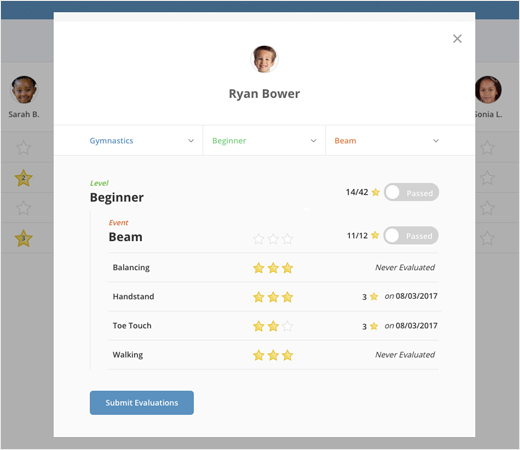Click Sarah B.'s avatar
Screen dimensions: 520x450
click(24, 90)
